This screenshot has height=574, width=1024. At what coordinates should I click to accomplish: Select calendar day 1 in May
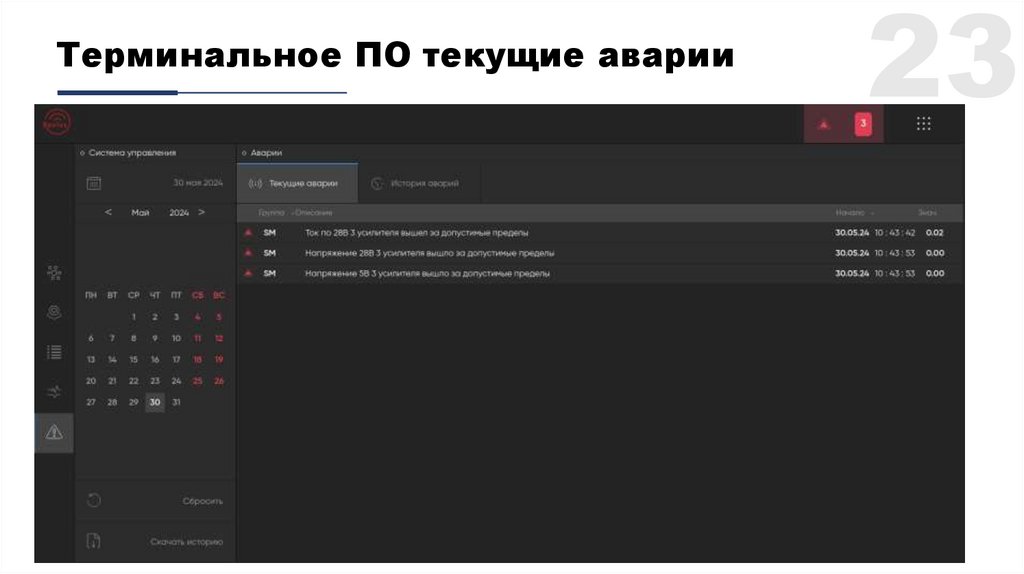[x=133, y=317]
